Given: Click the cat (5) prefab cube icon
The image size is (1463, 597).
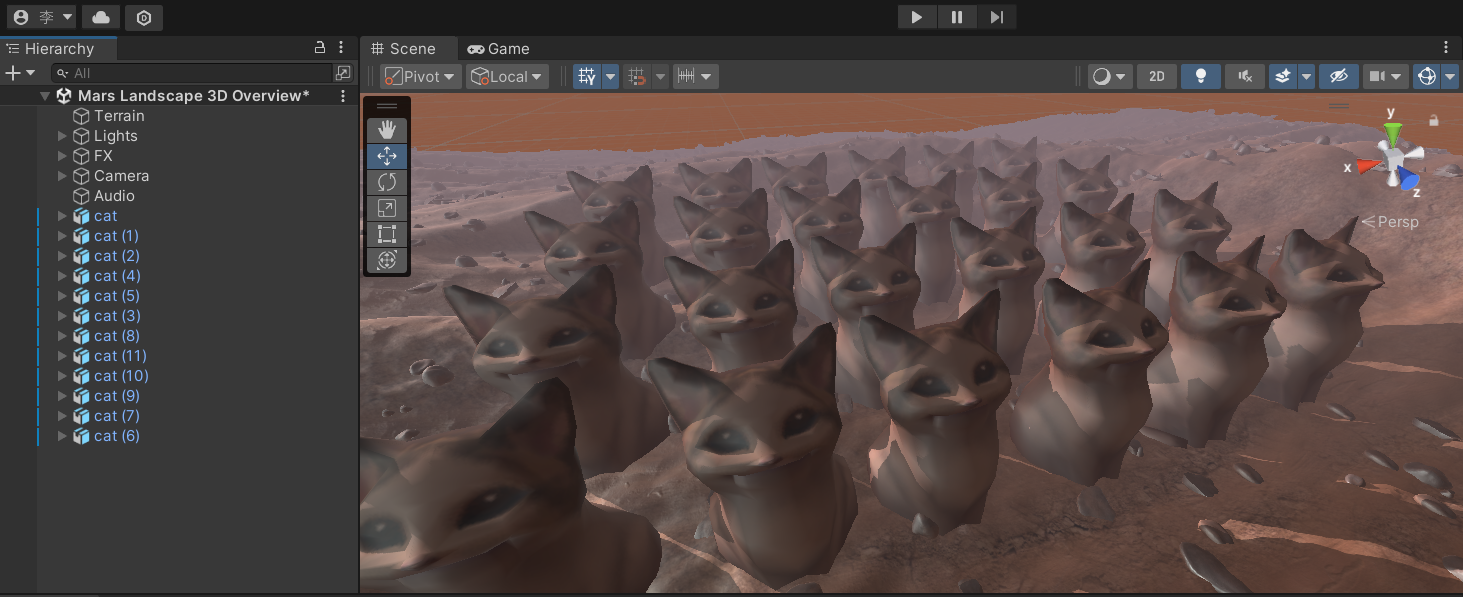Looking at the screenshot, I should (82, 296).
